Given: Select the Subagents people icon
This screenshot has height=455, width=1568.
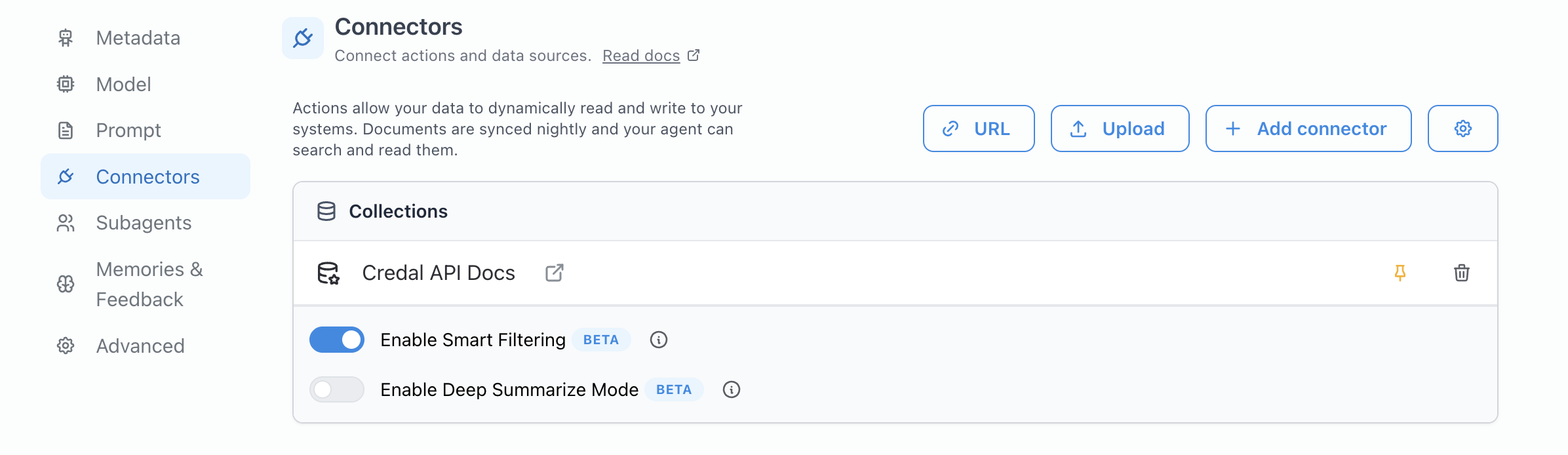Looking at the screenshot, I should [66, 223].
